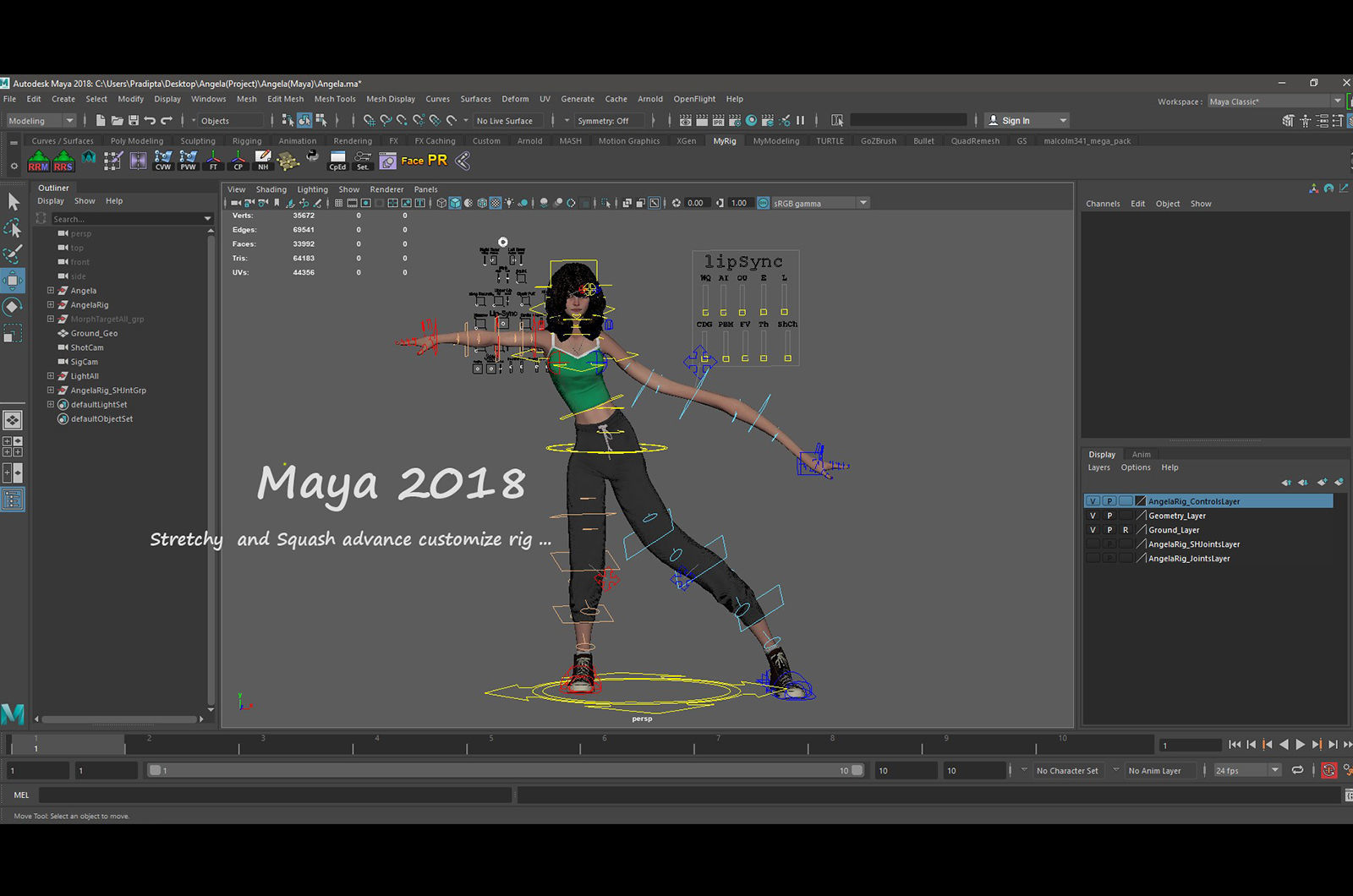The height and width of the screenshot is (896, 1353).
Task: Open the CVW shelf tool
Action: [163, 161]
